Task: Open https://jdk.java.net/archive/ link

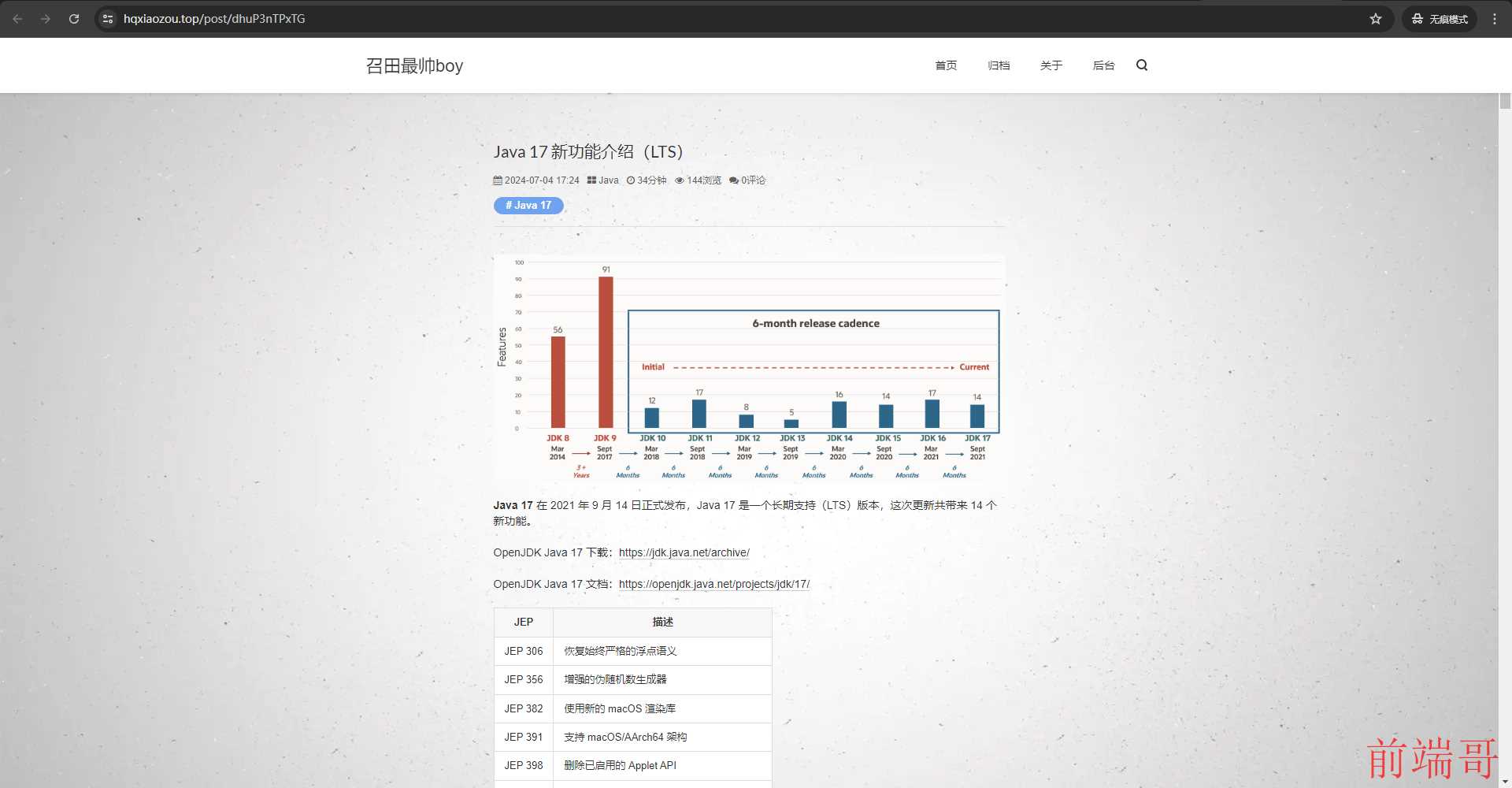Action: point(684,552)
